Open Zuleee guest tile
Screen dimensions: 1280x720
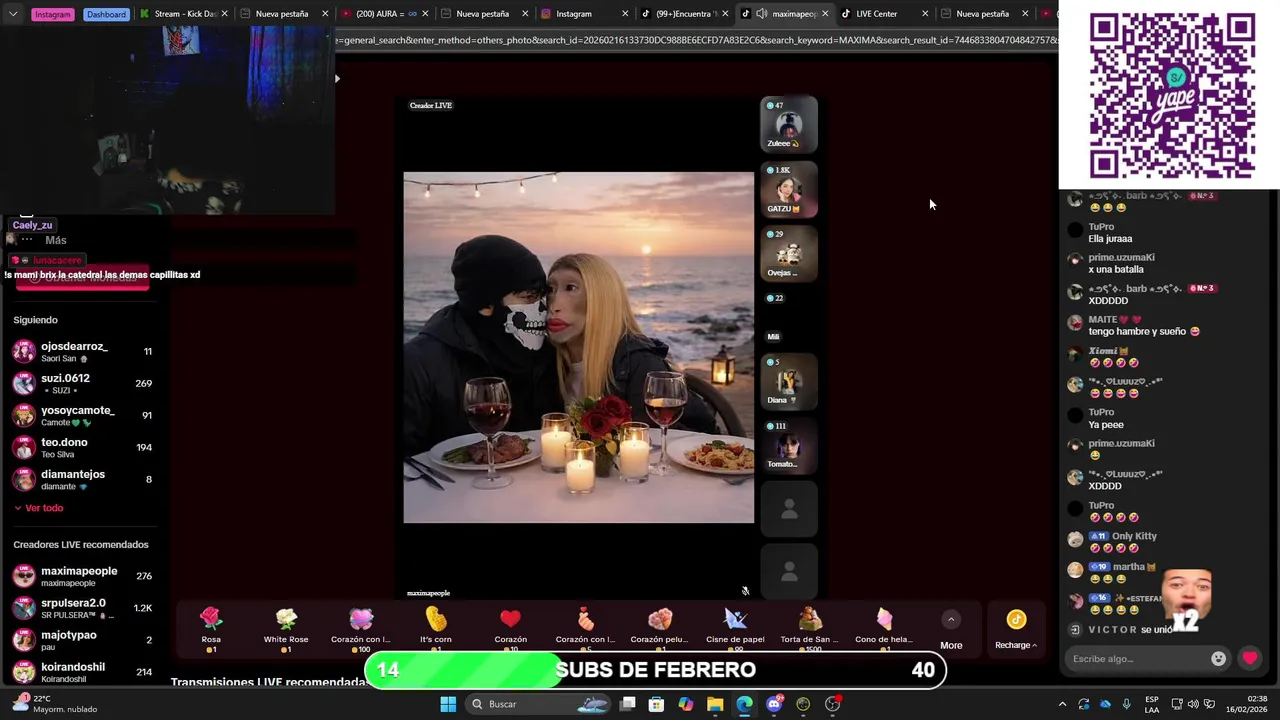coord(789,124)
